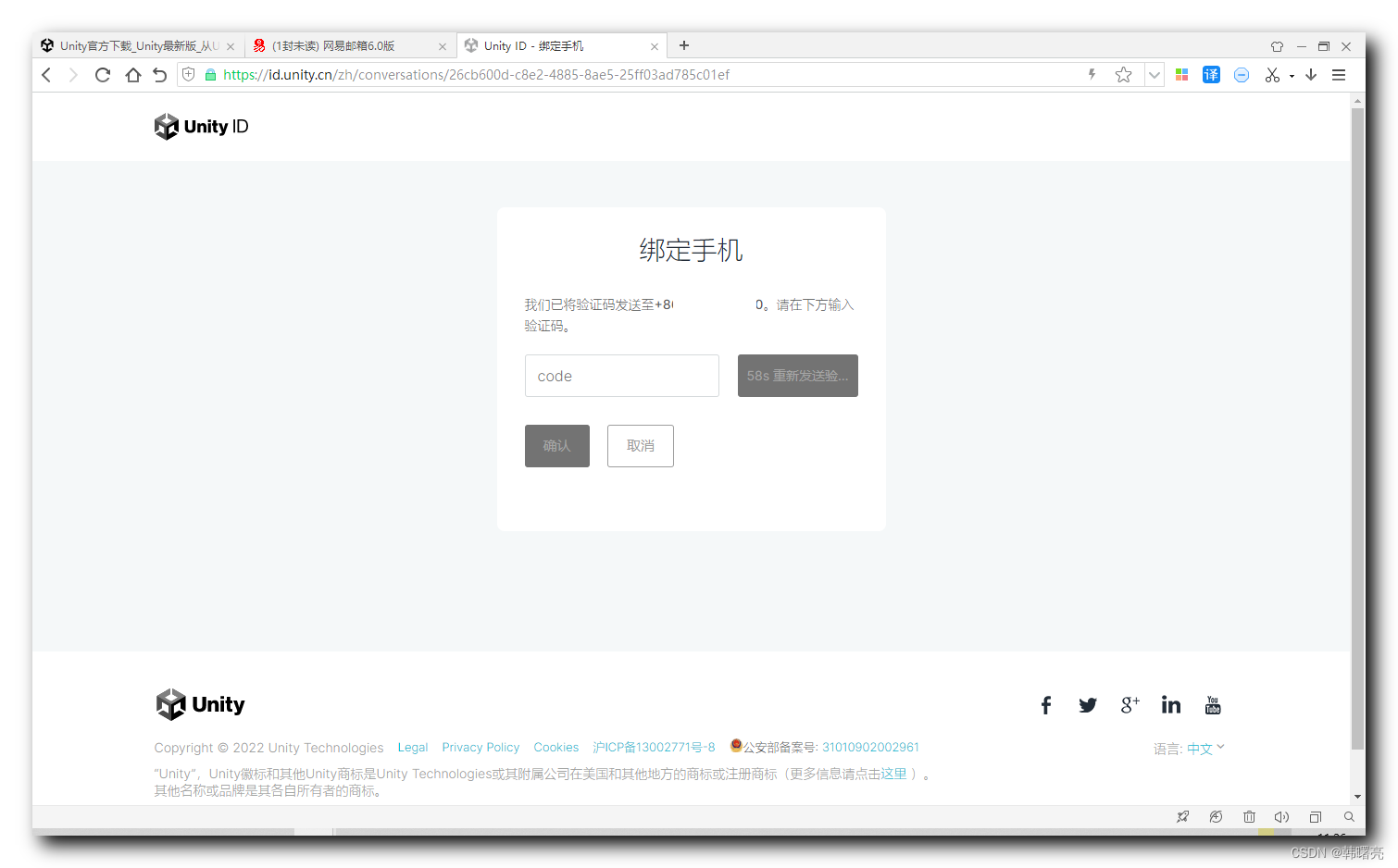Open the Cookies footer link
1398x868 pixels.
(x=556, y=748)
